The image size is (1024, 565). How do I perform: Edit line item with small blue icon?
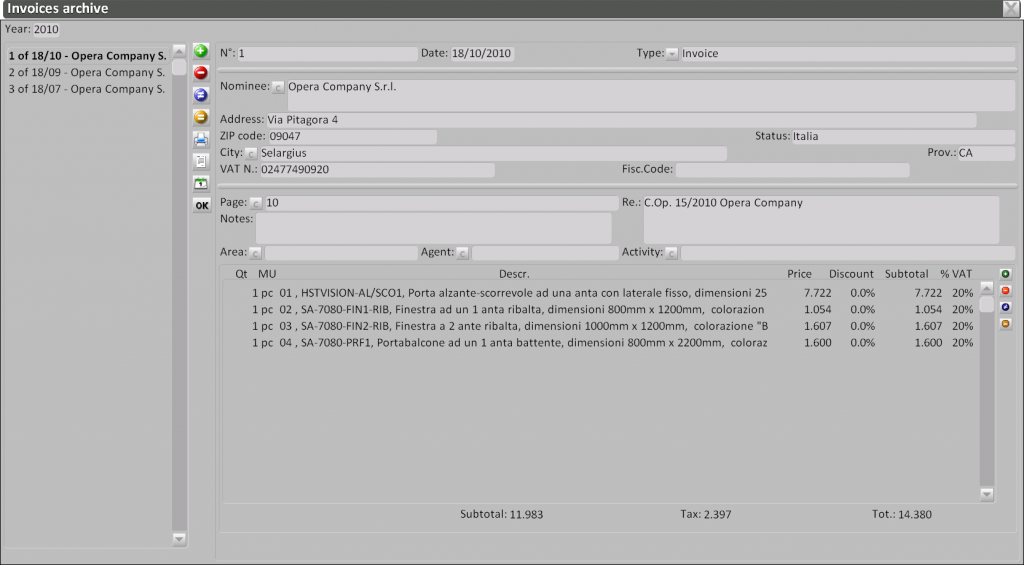pyautogui.click(x=1005, y=307)
